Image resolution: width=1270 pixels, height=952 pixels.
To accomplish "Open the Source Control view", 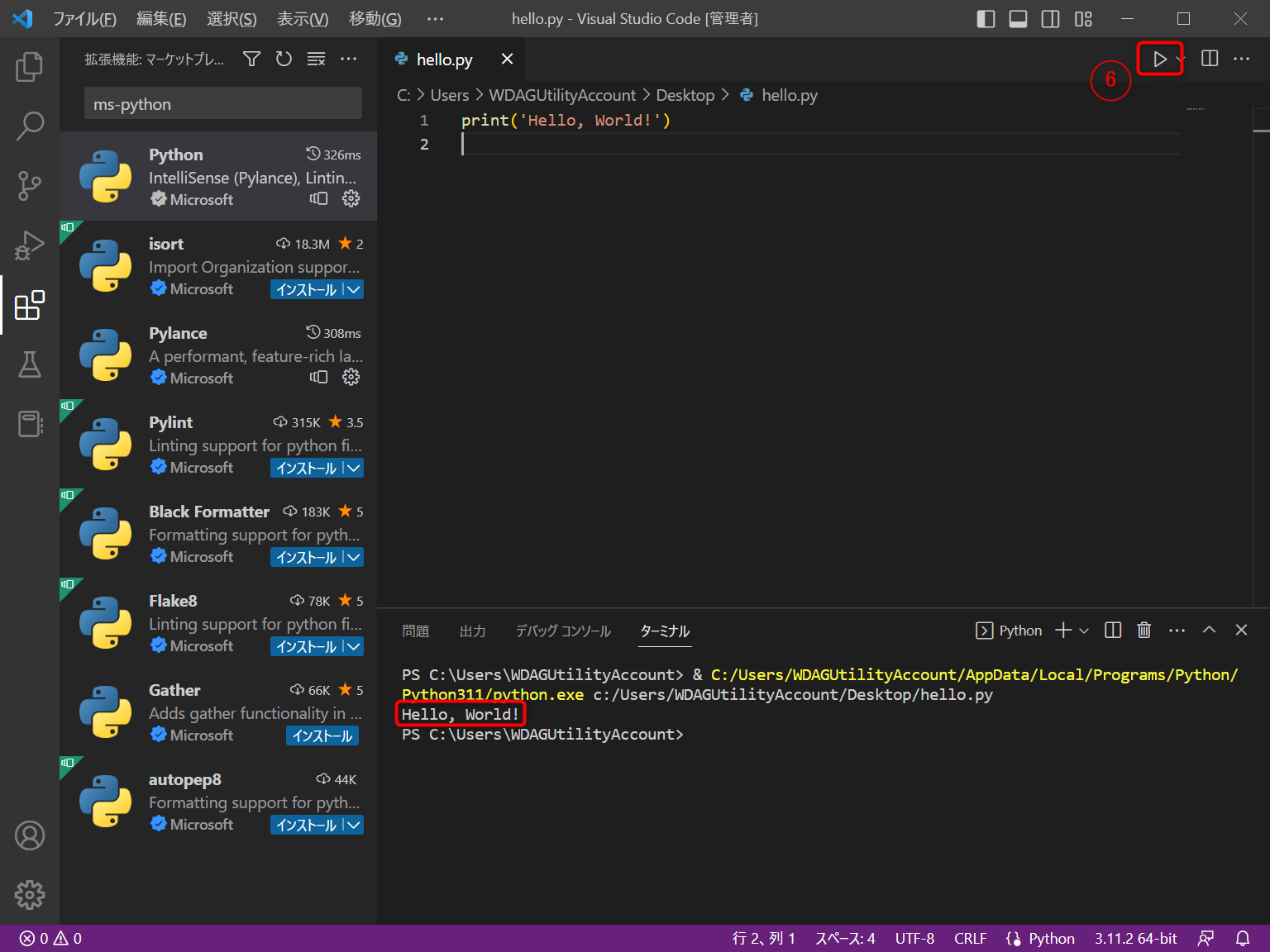I will pos(30,186).
